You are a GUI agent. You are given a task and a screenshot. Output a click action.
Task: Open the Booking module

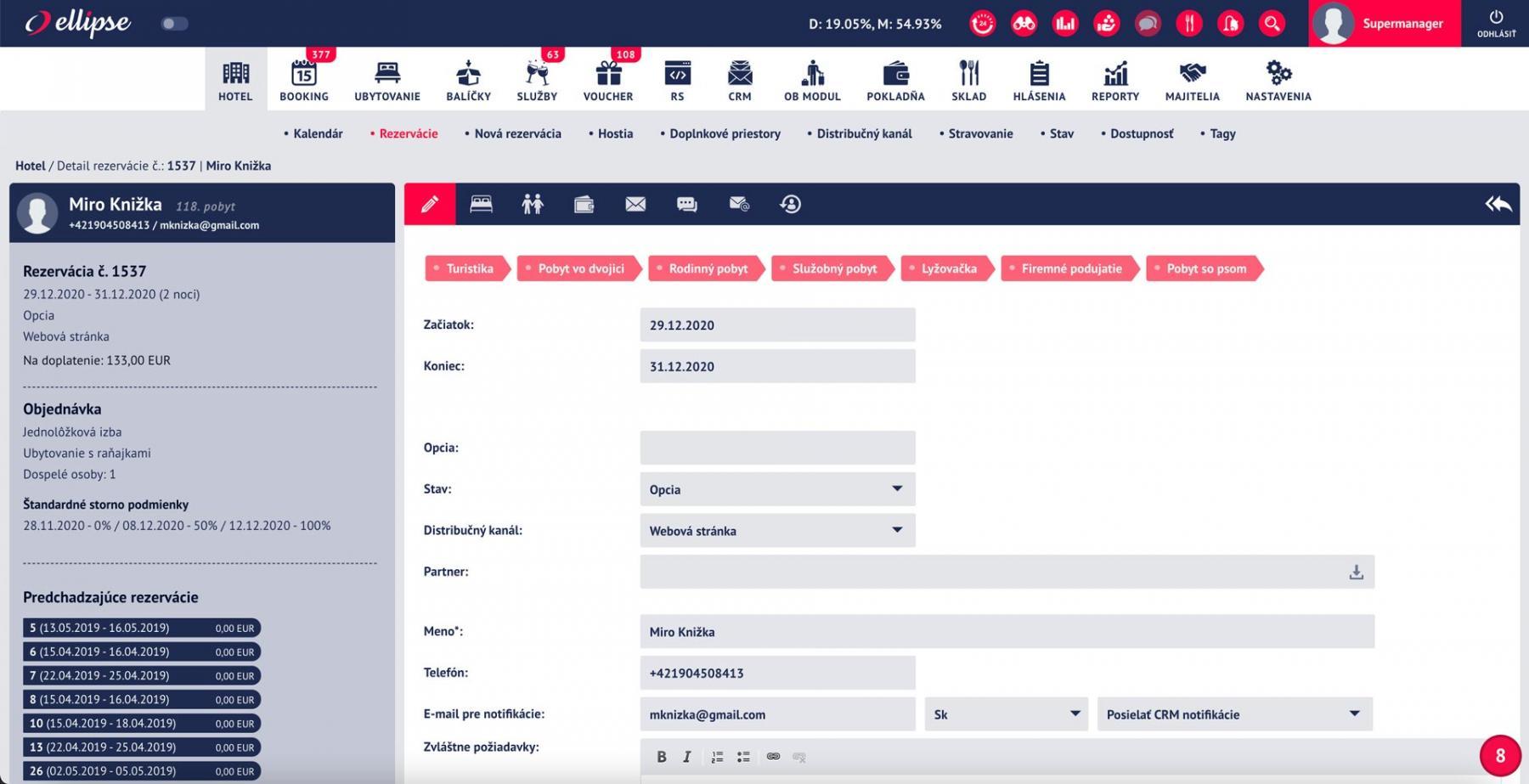tap(304, 79)
